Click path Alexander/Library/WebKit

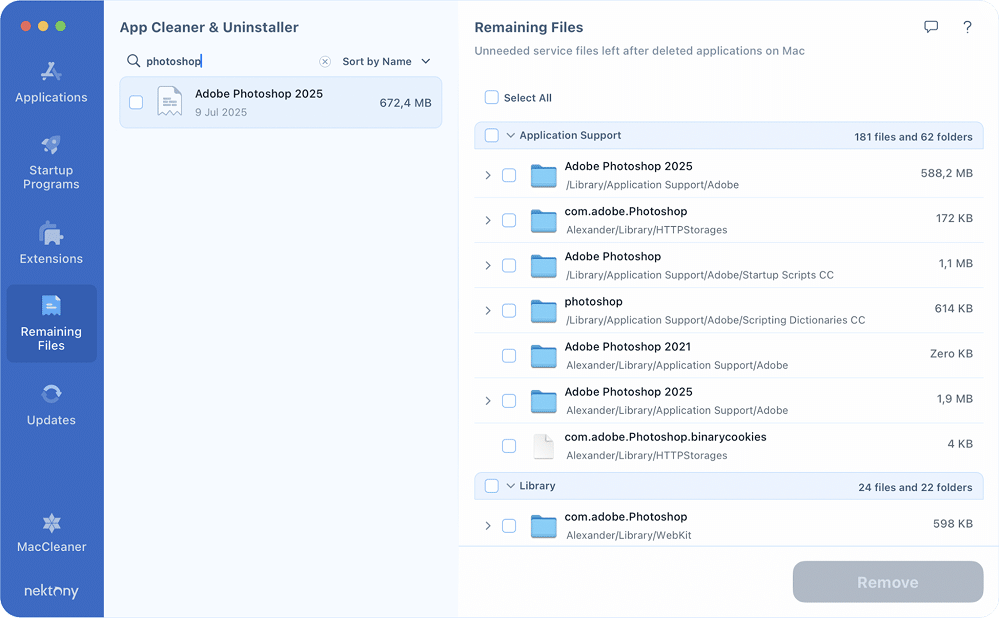pos(629,536)
